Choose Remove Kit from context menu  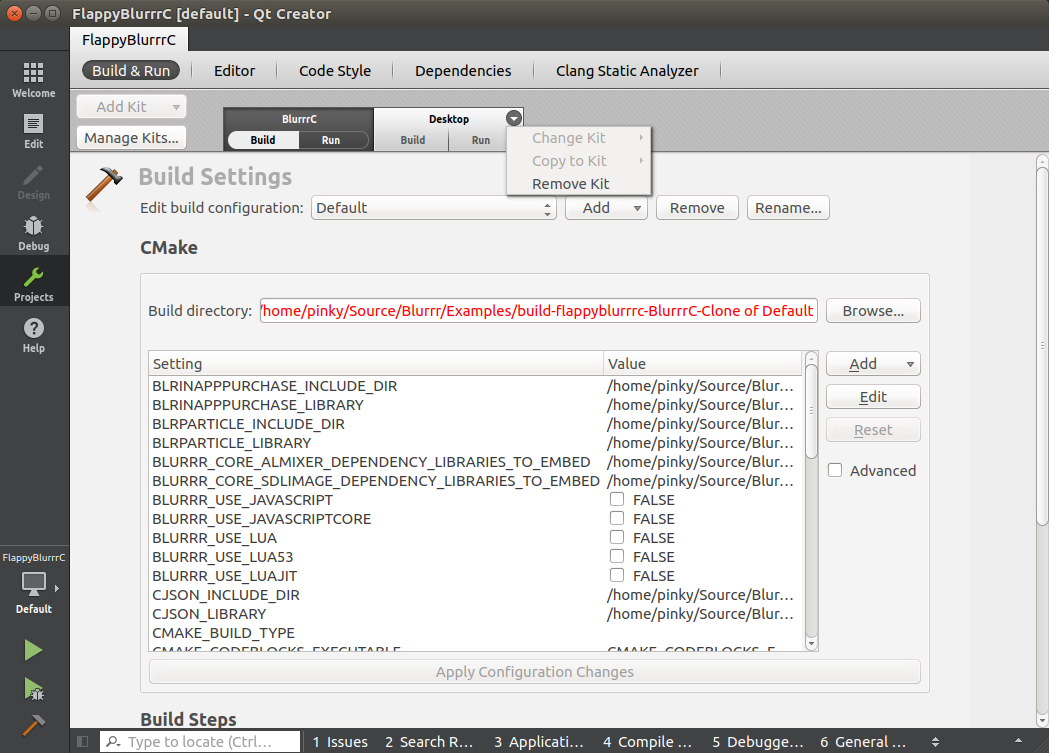(x=570, y=184)
